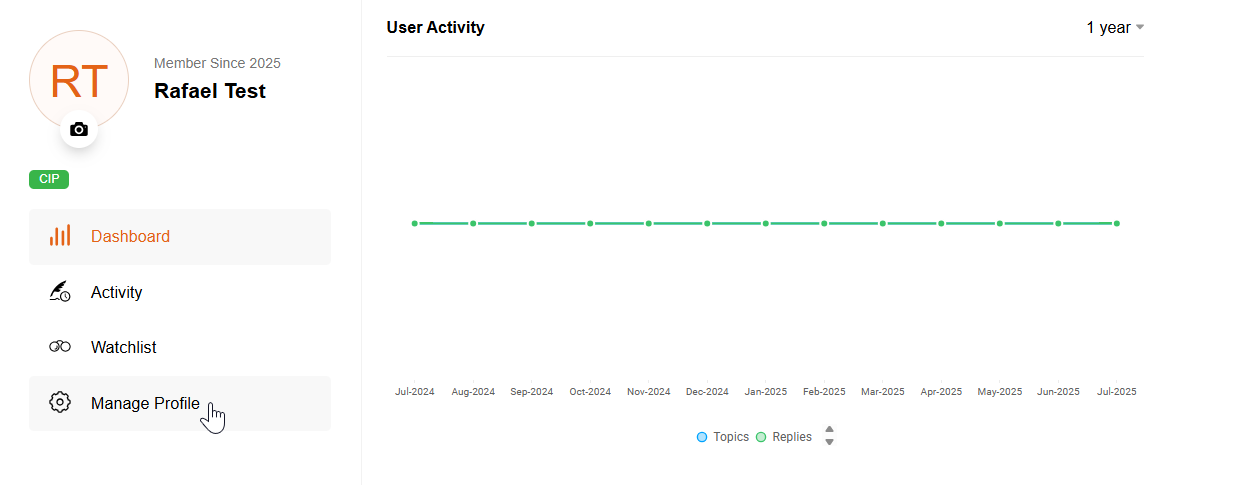
Task: Select Manage Profile in sidebar
Action: (x=145, y=404)
